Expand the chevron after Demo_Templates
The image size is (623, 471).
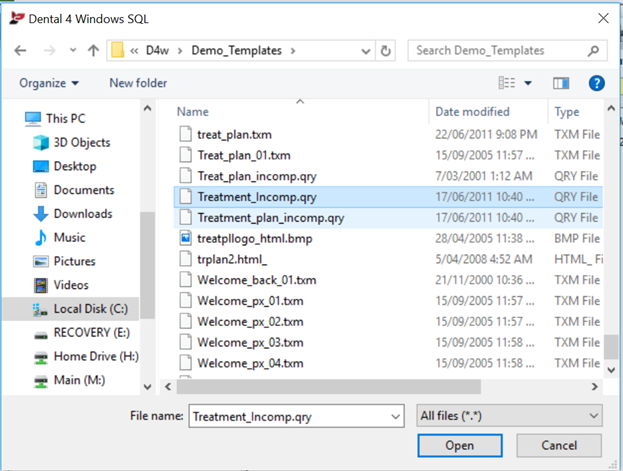coord(293,50)
